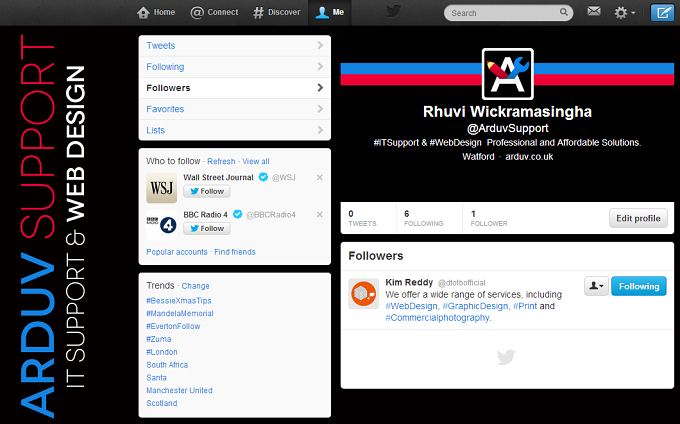Change the Trends location
This screenshot has width=680, height=424.
click(x=196, y=286)
